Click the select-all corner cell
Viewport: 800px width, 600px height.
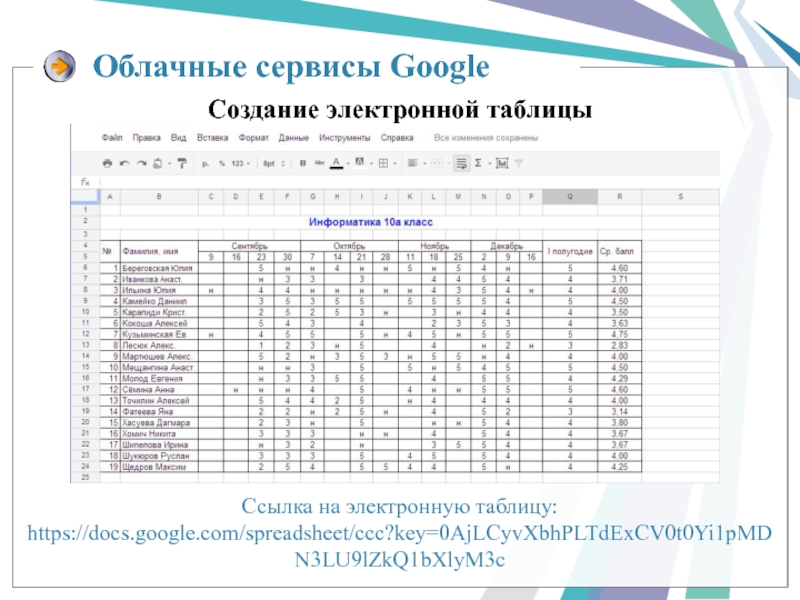point(85,196)
